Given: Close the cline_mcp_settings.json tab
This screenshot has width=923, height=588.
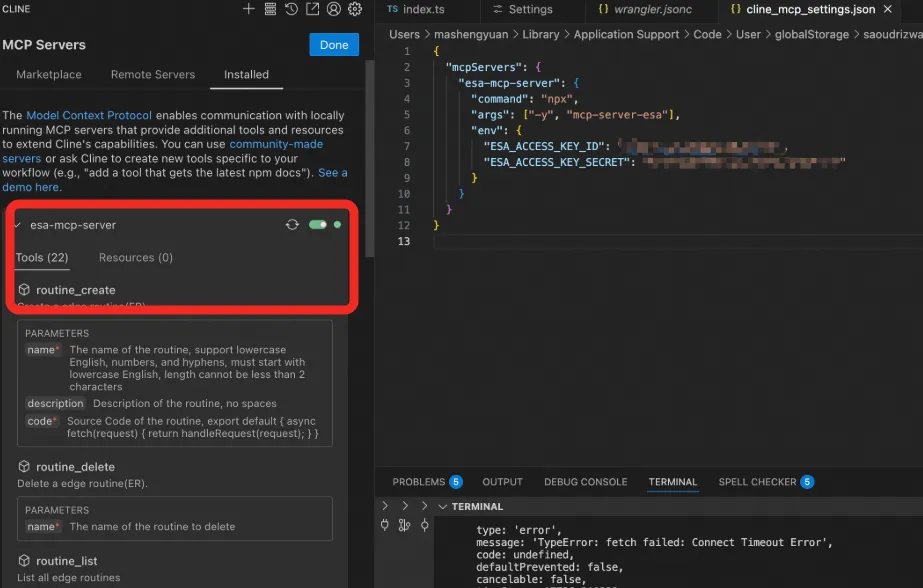Looking at the screenshot, I should (x=888, y=9).
